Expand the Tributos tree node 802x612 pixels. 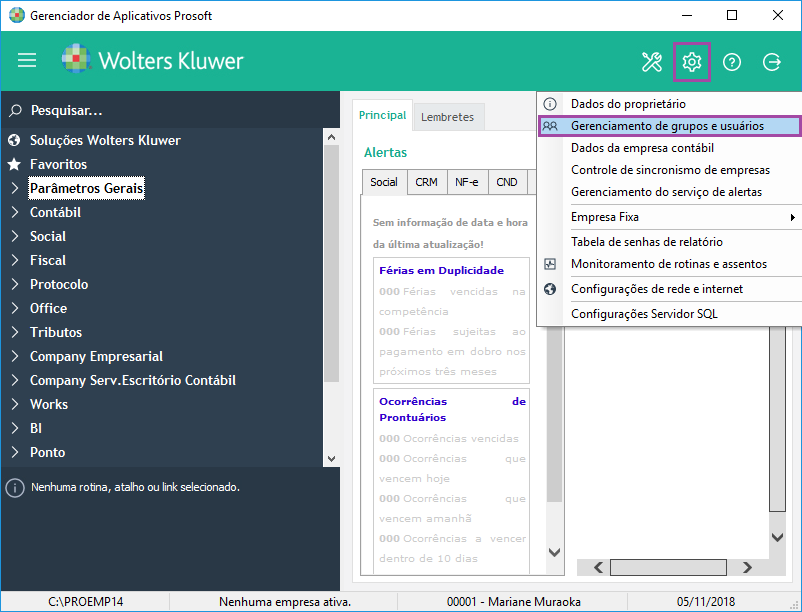pyautogui.click(x=15, y=332)
